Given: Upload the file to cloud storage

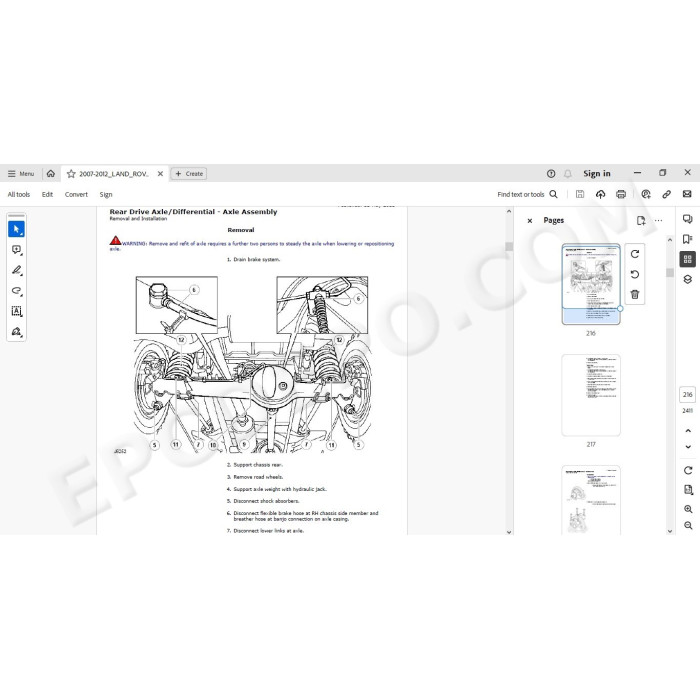Looking at the screenshot, I should (600, 194).
